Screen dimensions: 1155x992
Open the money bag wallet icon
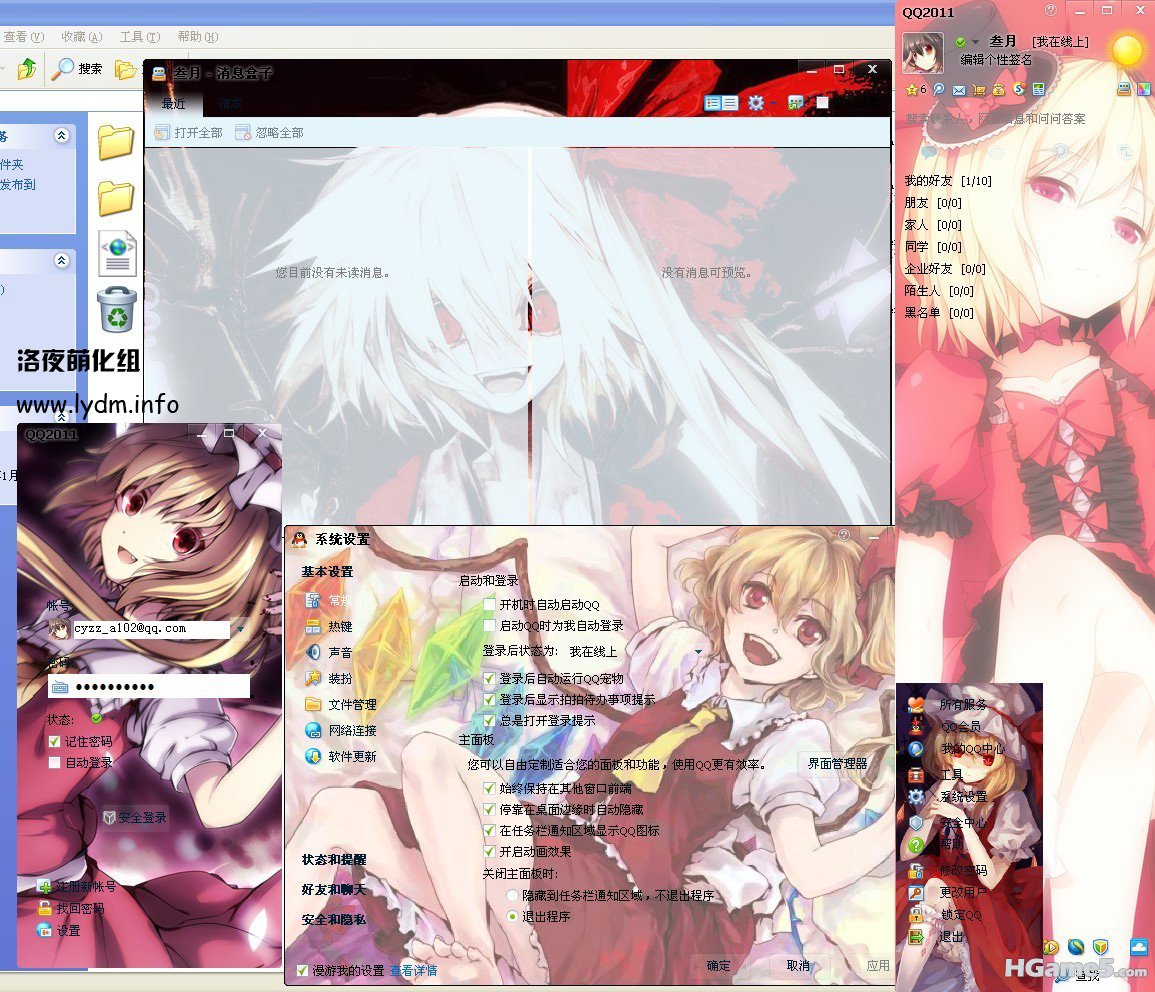[x=999, y=90]
